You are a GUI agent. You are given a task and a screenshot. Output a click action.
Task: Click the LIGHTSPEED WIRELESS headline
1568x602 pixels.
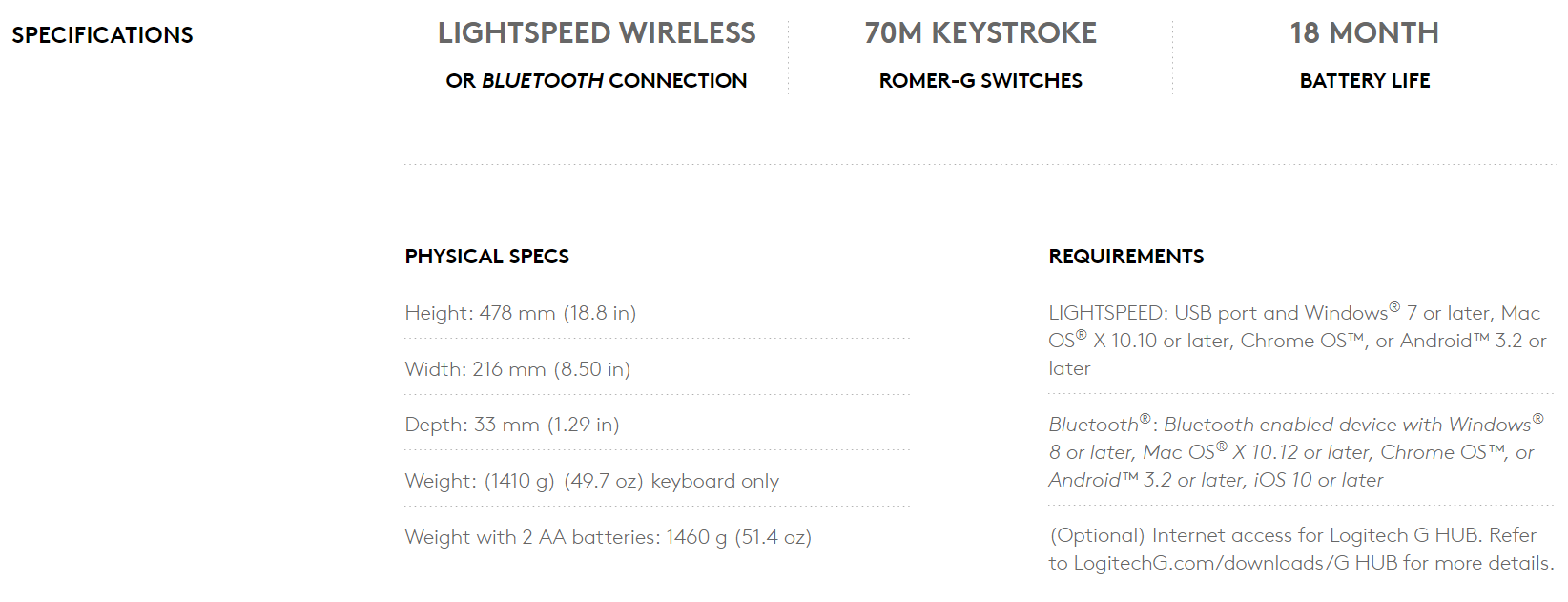pyautogui.click(x=596, y=33)
